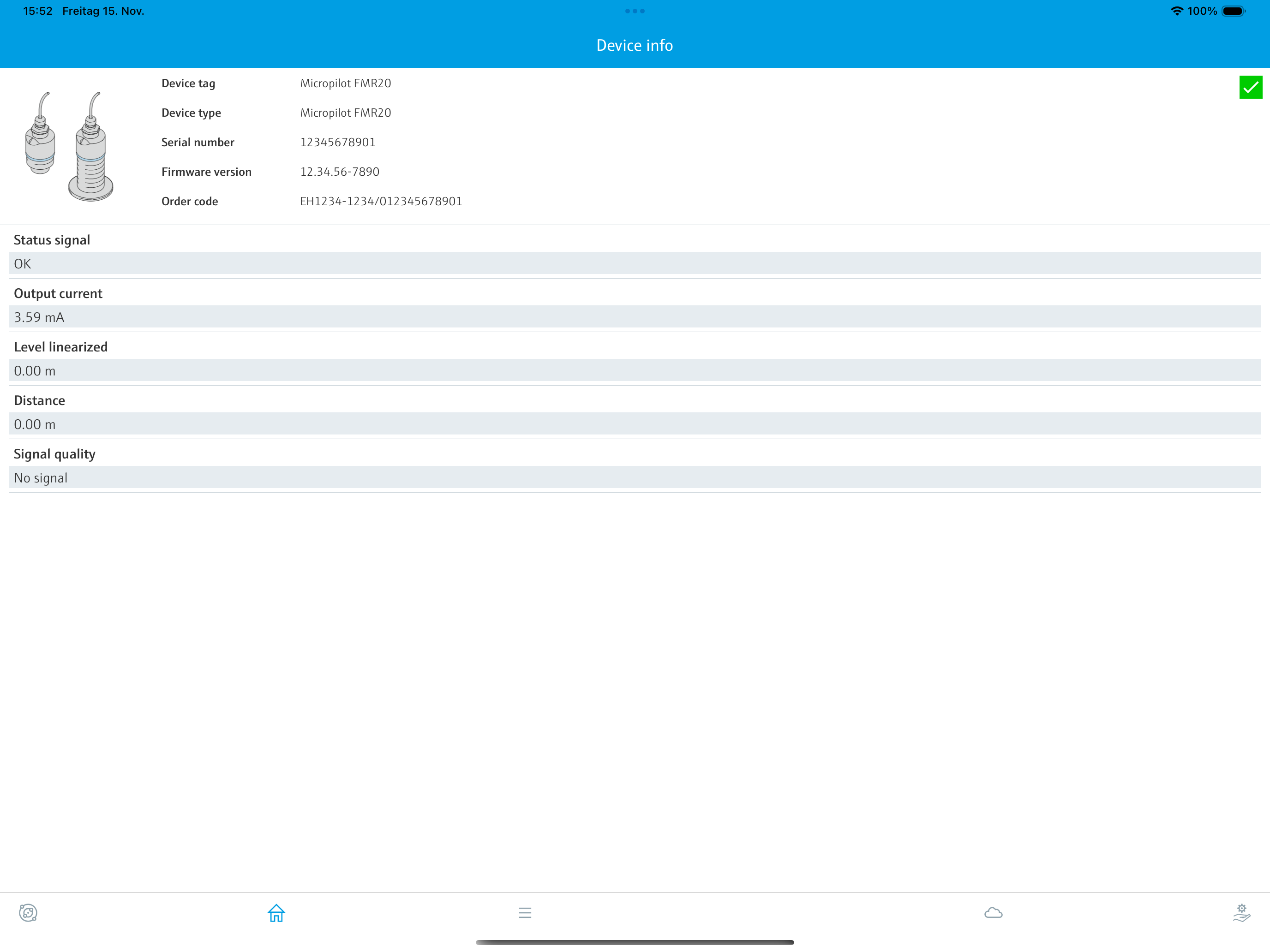Tap the three-dot multitasking indicator at the top
The image size is (1270, 952).
(635, 11)
